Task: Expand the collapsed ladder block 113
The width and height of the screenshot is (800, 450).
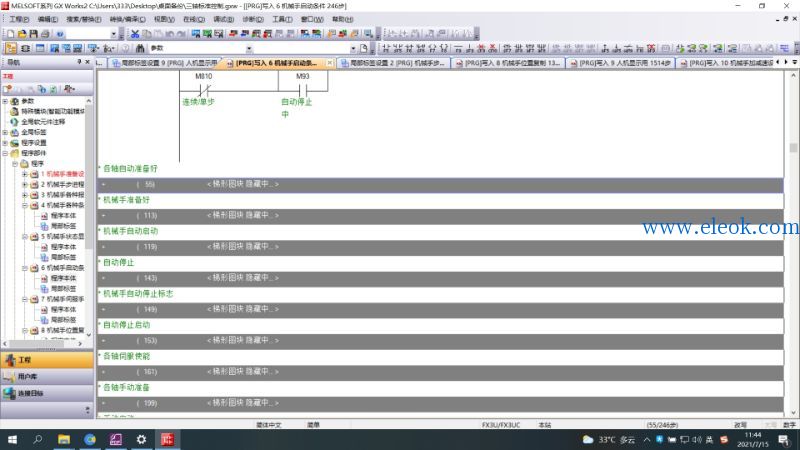Action: click(x=103, y=215)
